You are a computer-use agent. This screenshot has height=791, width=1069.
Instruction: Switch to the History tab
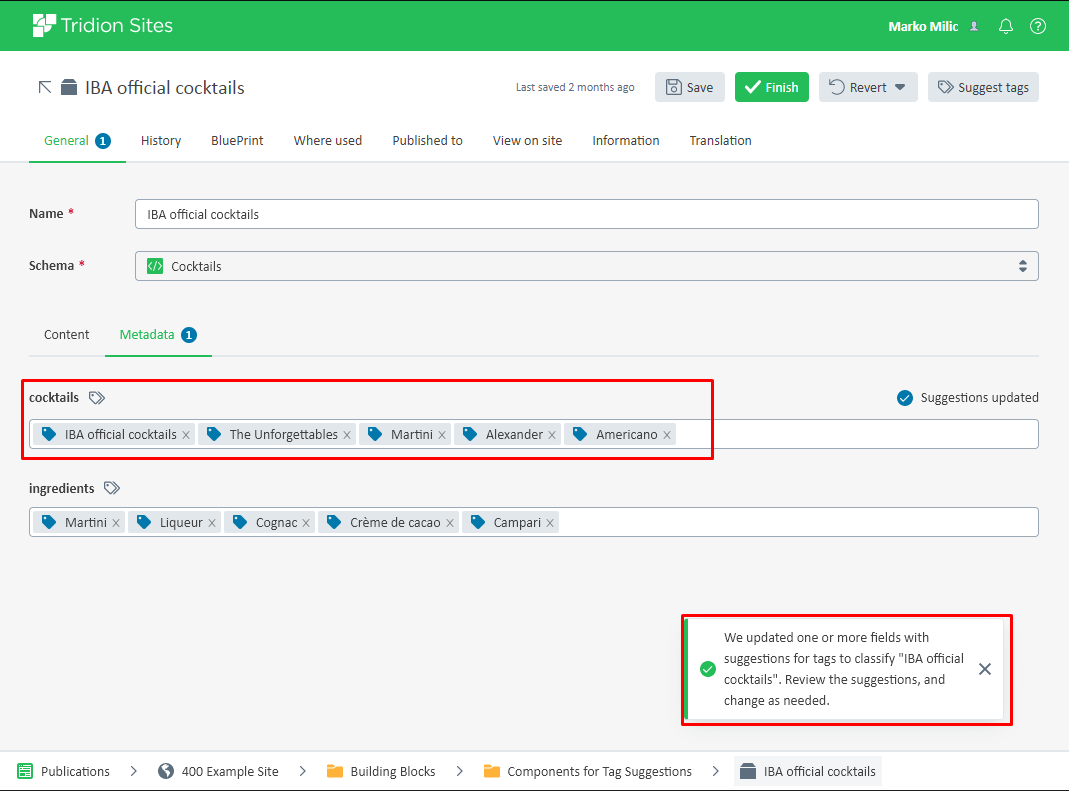pyautogui.click(x=161, y=141)
